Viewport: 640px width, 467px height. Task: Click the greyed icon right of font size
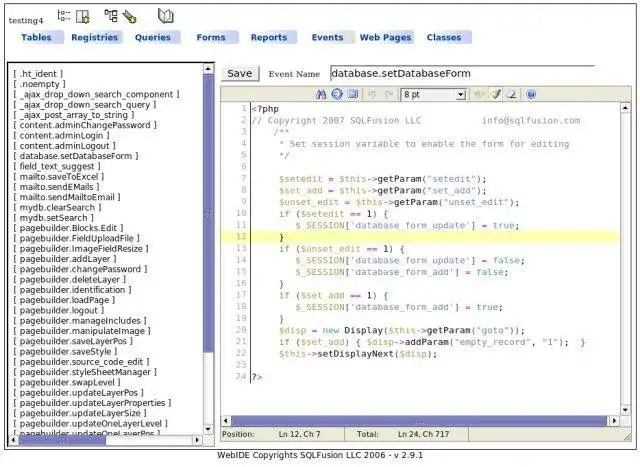tap(479, 94)
